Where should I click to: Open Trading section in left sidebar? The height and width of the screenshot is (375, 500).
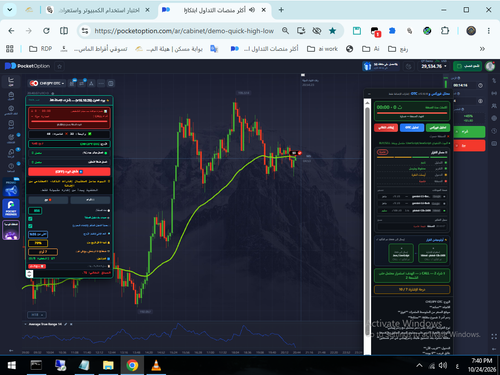[x=11, y=81]
